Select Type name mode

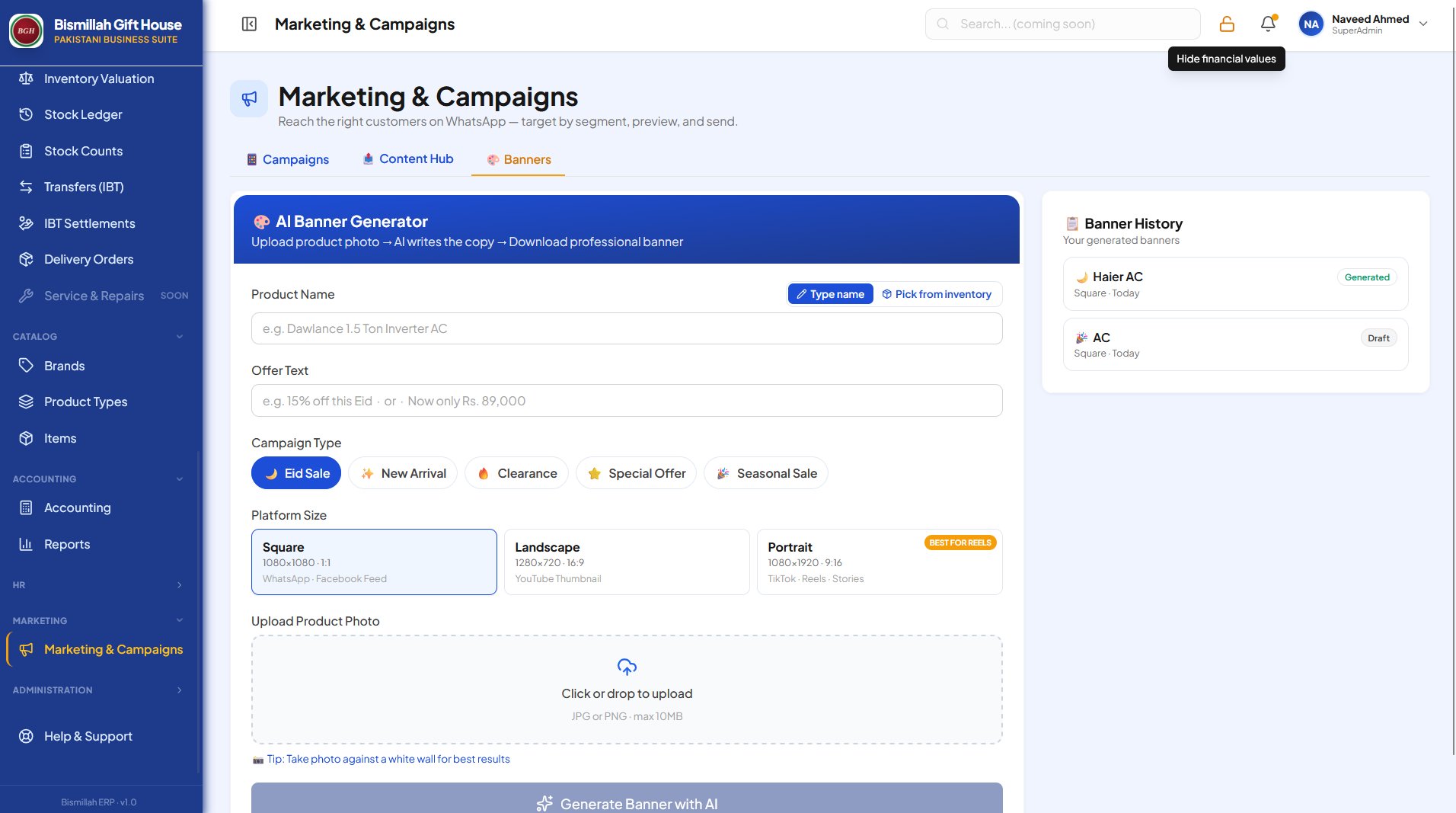click(x=830, y=294)
